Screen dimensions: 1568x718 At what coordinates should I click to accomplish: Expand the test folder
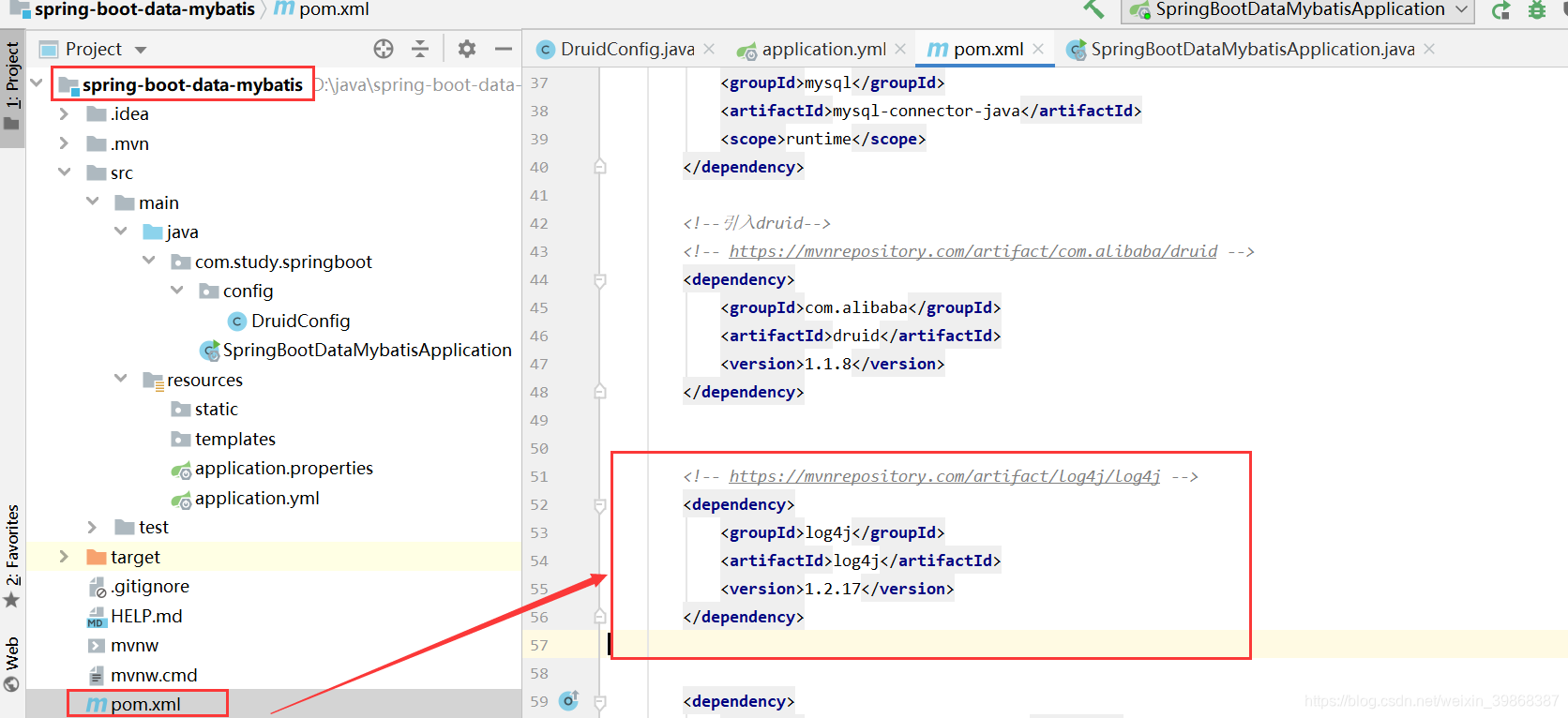tap(92, 527)
